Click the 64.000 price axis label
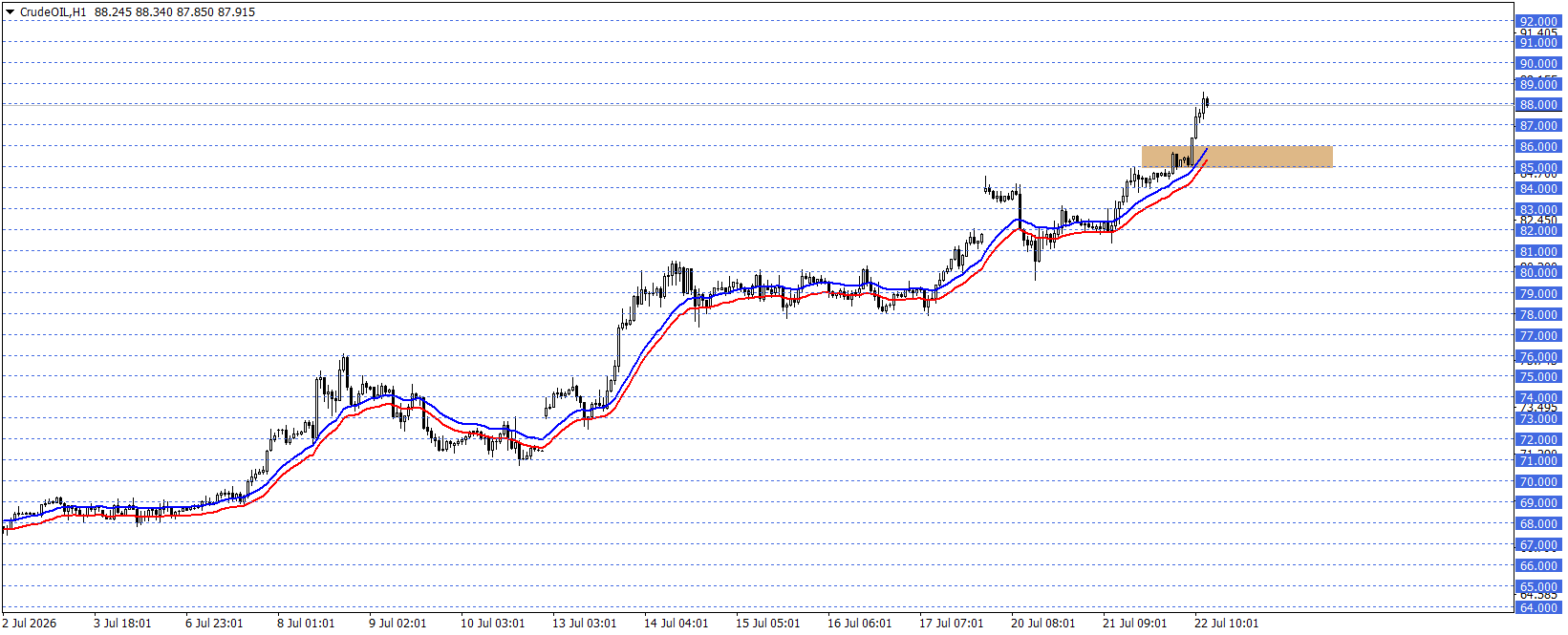Image resolution: width=1568 pixels, height=635 pixels. pyautogui.click(x=1538, y=607)
